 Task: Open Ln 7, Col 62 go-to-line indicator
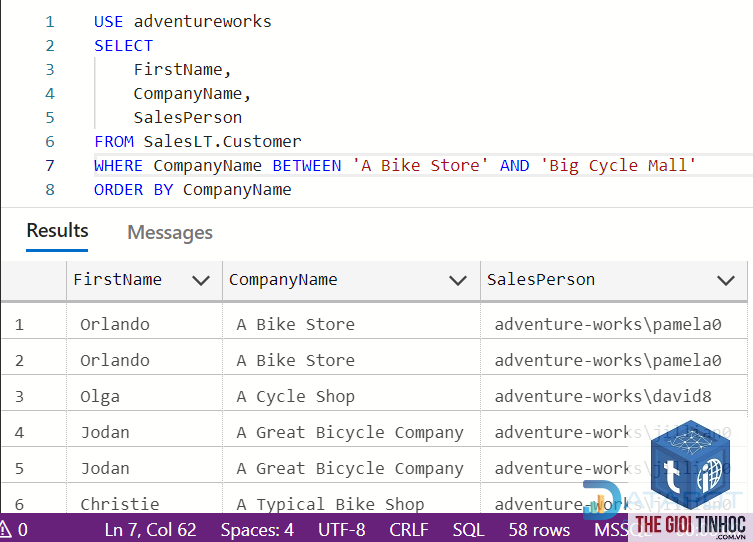150,530
